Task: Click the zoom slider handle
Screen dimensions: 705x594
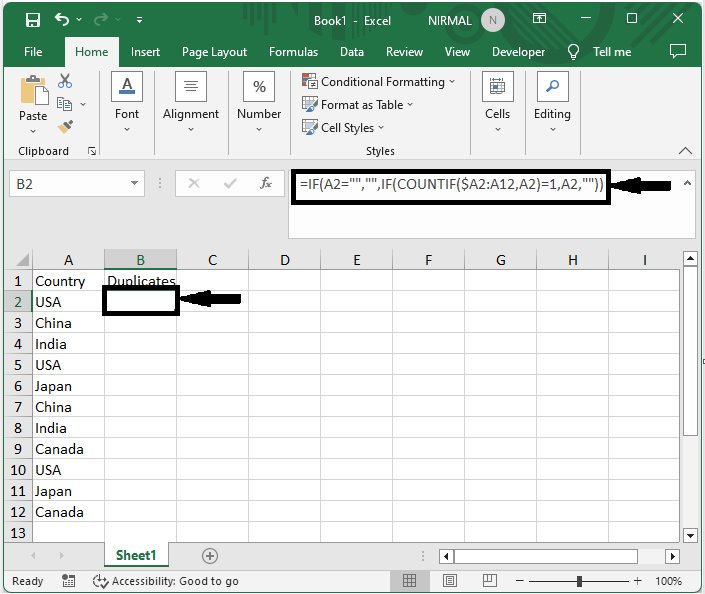Action: pos(579,581)
